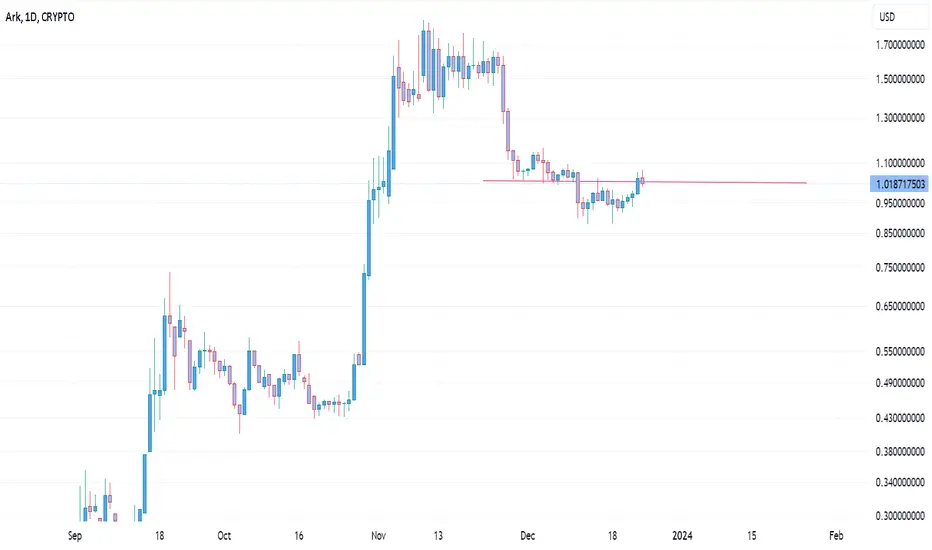This screenshot has width=932, height=550.
Task: Click the 1.700000000 price axis label
Action: (x=900, y=45)
